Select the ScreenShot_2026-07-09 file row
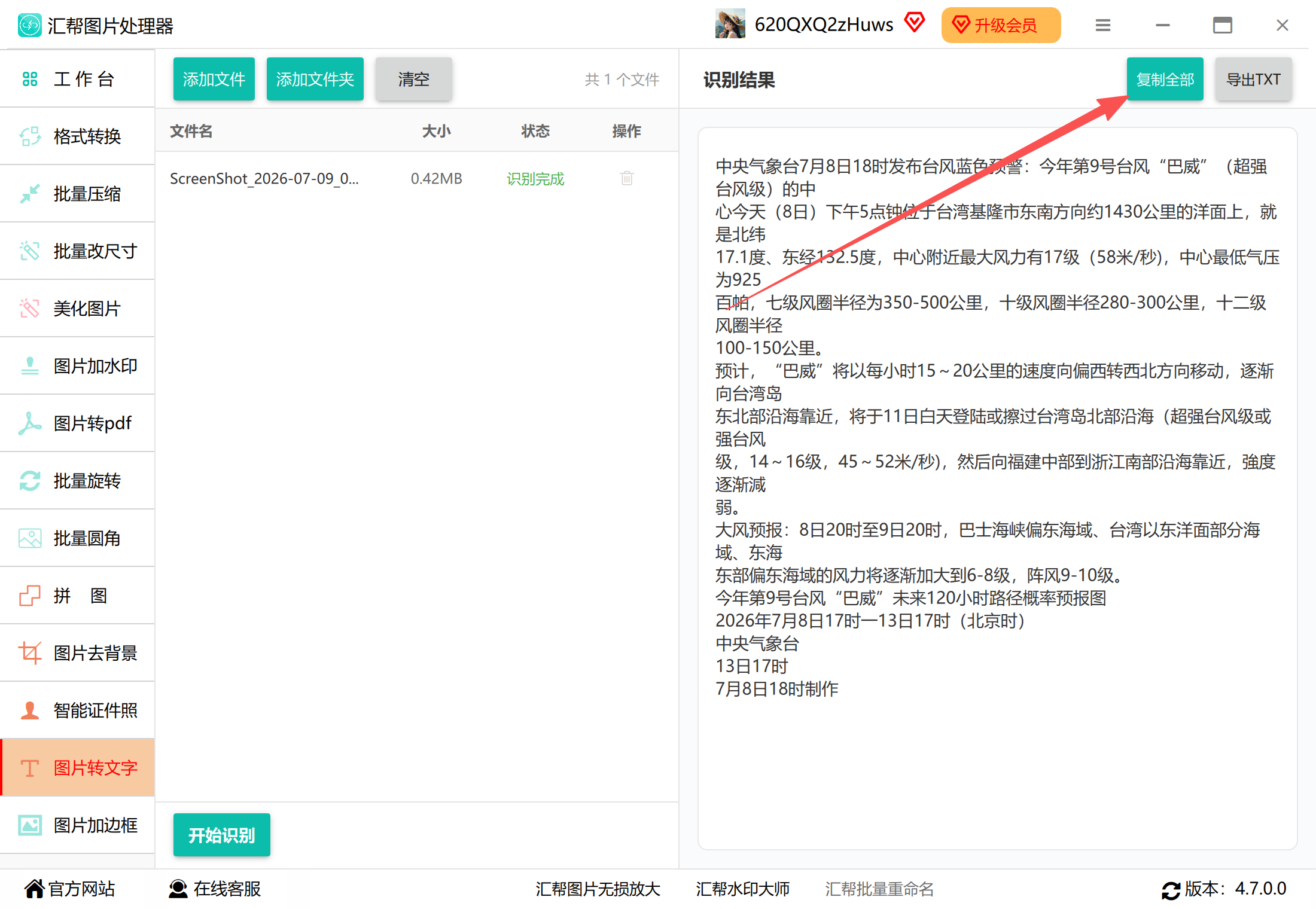The width and height of the screenshot is (1316, 909). click(417, 178)
